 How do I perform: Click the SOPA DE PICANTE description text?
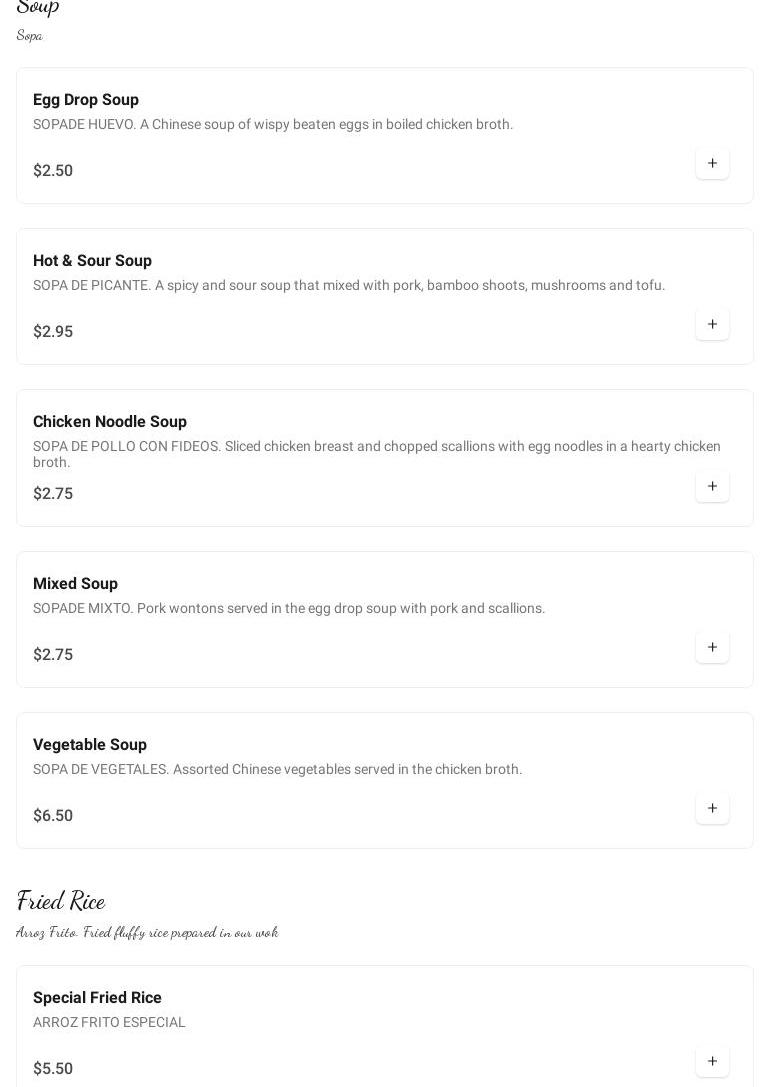pyautogui.click(x=349, y=286)
